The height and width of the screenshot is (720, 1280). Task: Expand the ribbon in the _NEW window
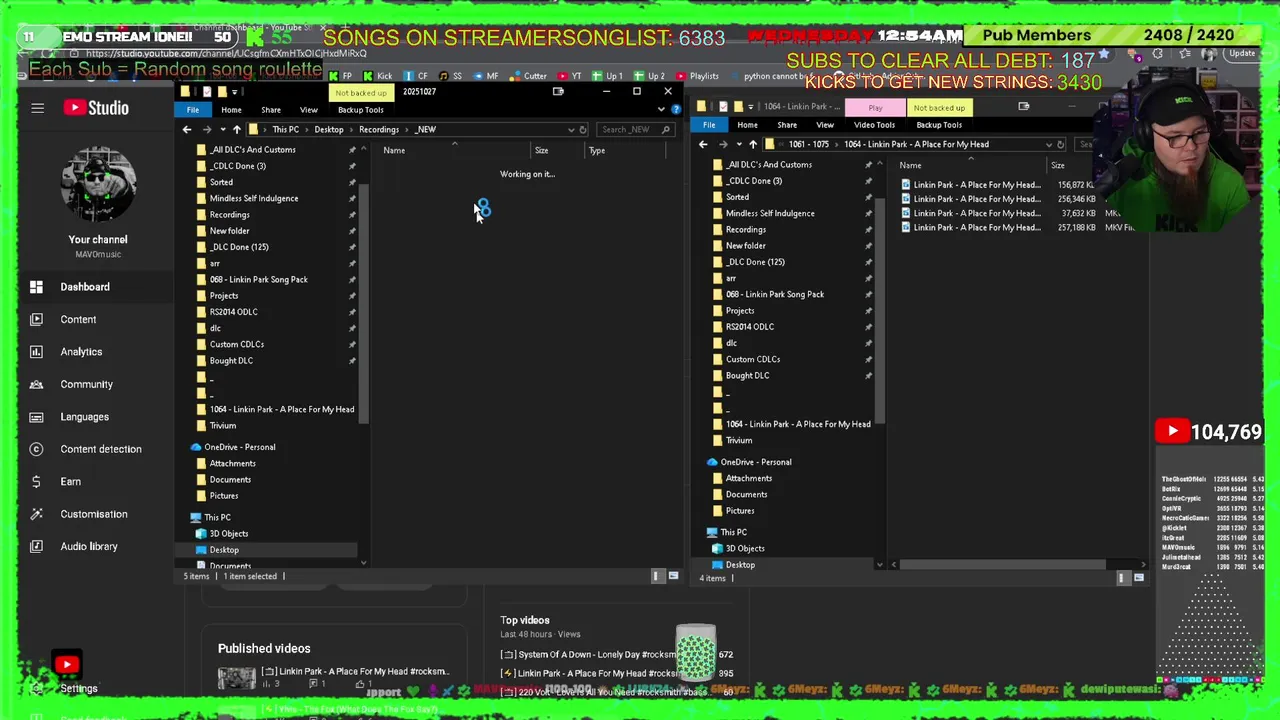point(661,110)
